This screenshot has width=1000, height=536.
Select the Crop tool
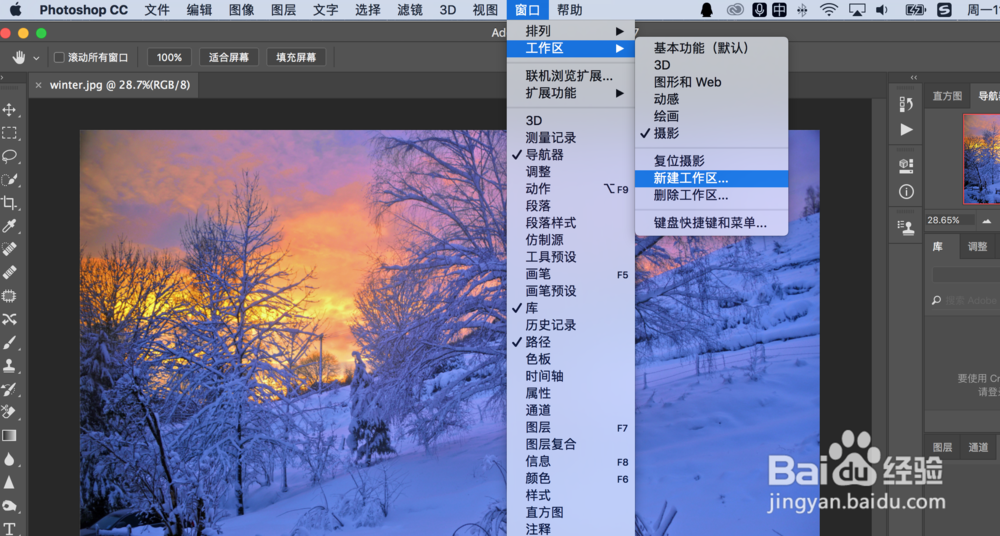9,203
